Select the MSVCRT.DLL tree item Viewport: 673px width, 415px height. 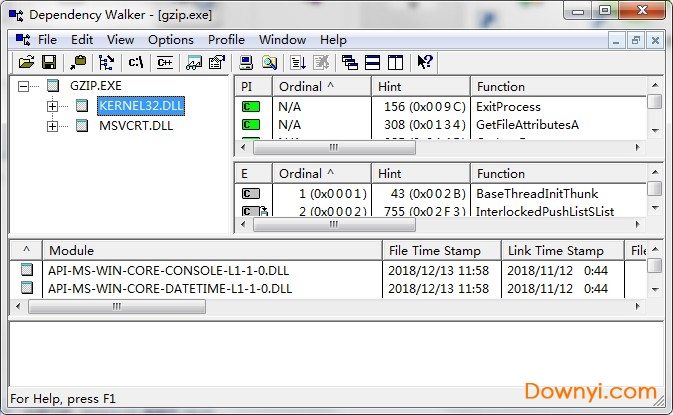pyautogui.click(x=135, y=126)
